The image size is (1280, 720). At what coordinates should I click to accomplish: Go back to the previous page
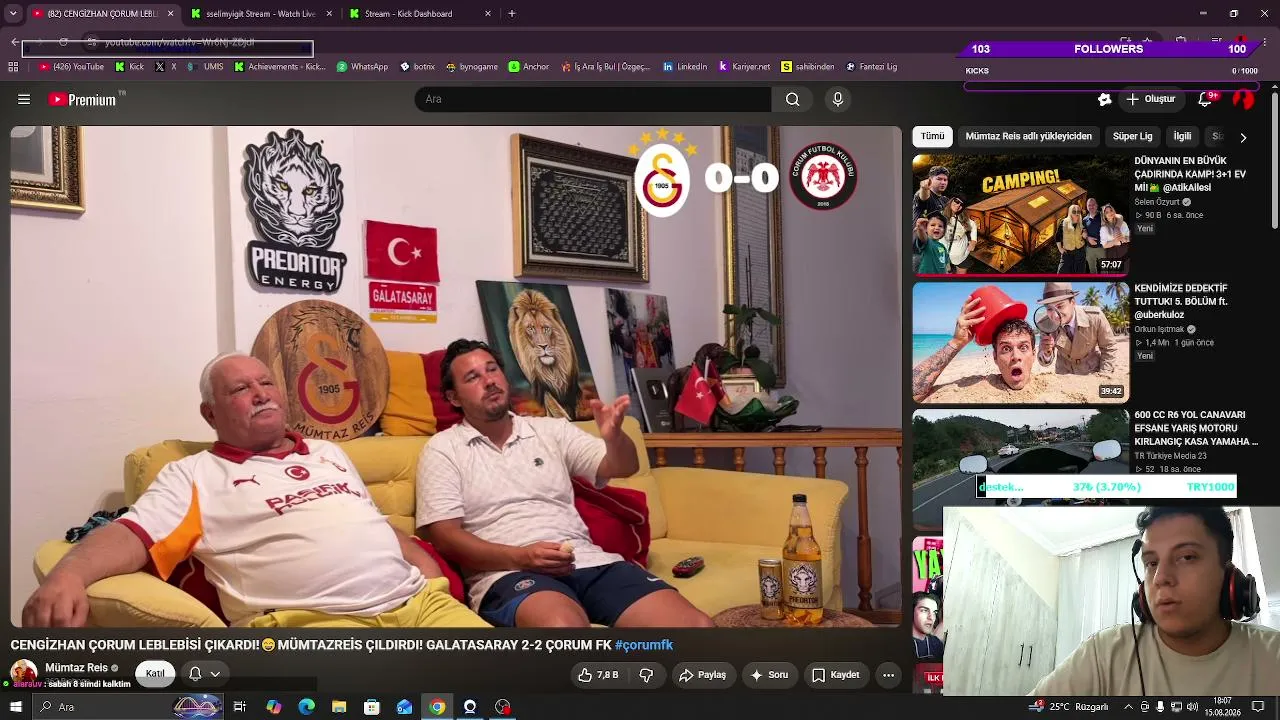tap(15, 42)
